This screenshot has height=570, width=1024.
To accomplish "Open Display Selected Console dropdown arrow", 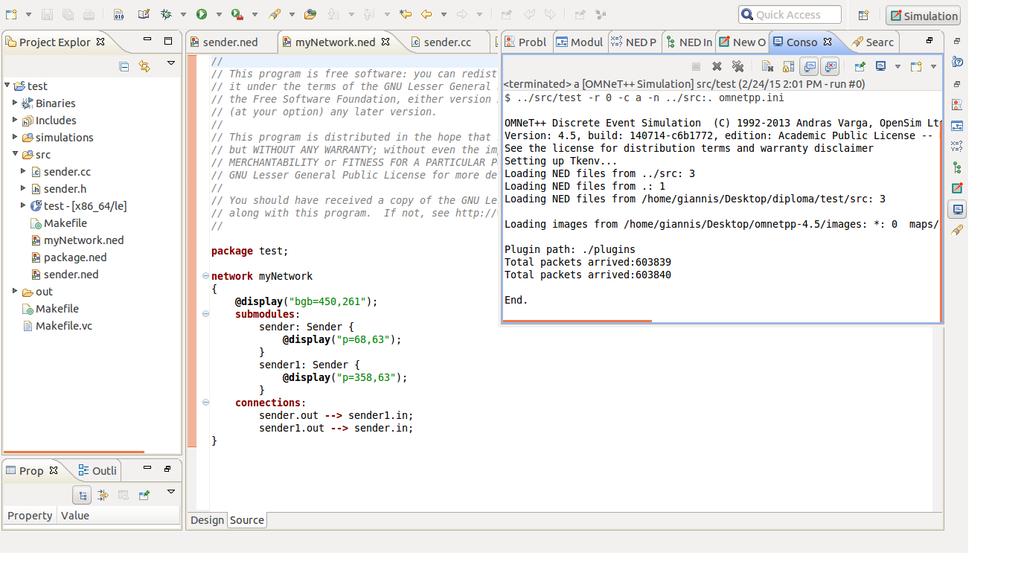I will [897, 66].
